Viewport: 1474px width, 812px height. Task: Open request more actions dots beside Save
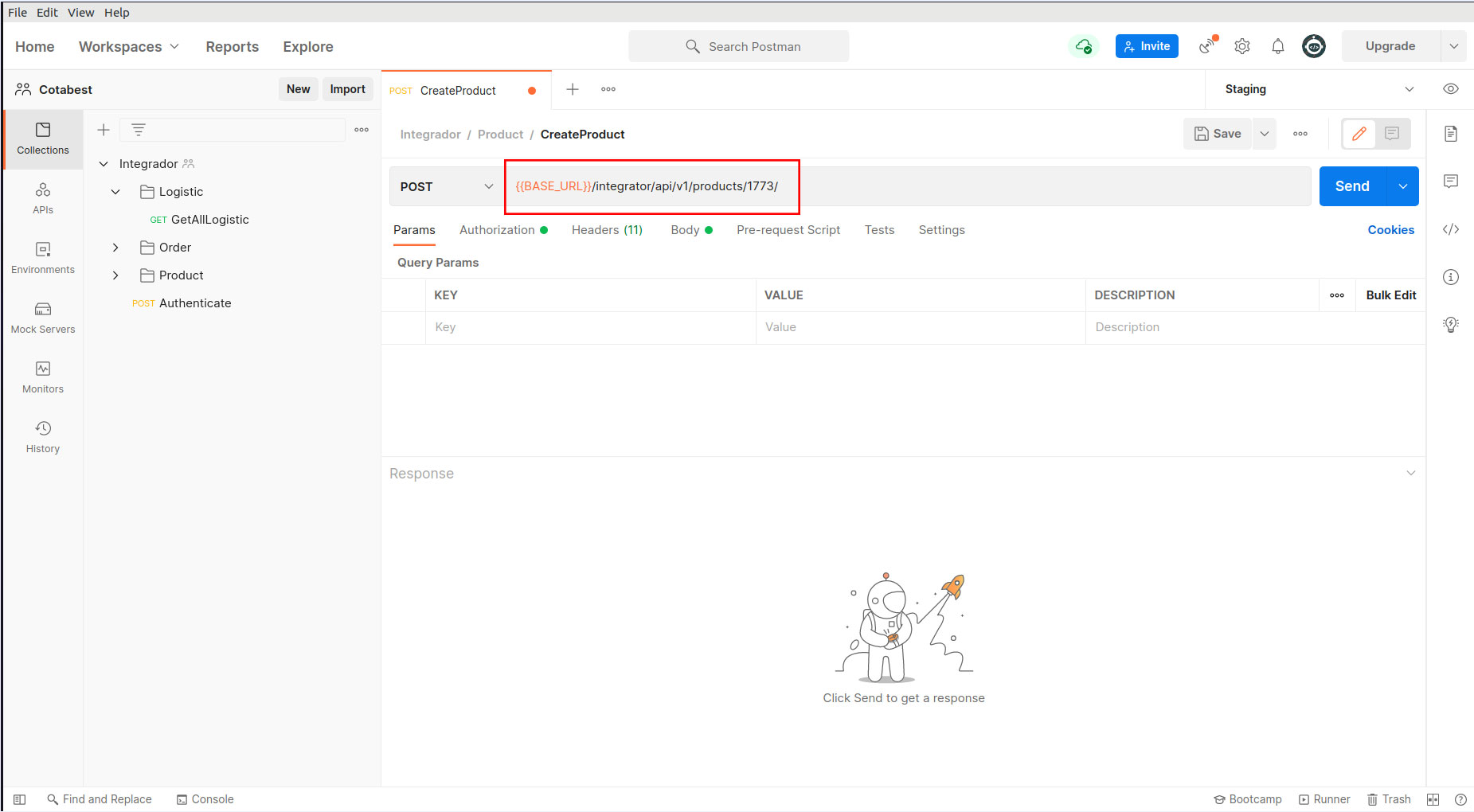(x=1300, y=134)
